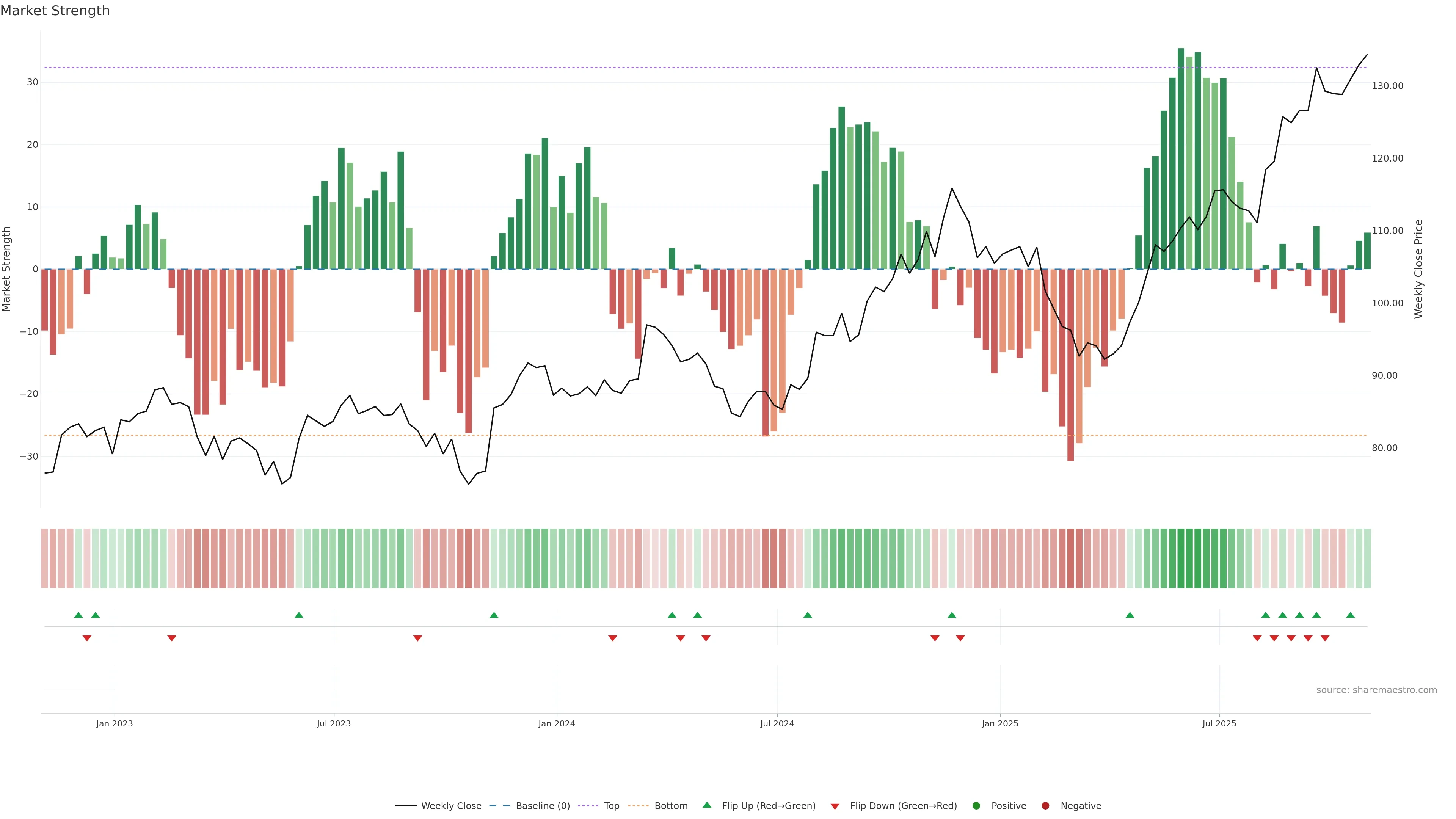Click the Market Strength chart title
This screenshot has width=1456, height=819.
55,11
